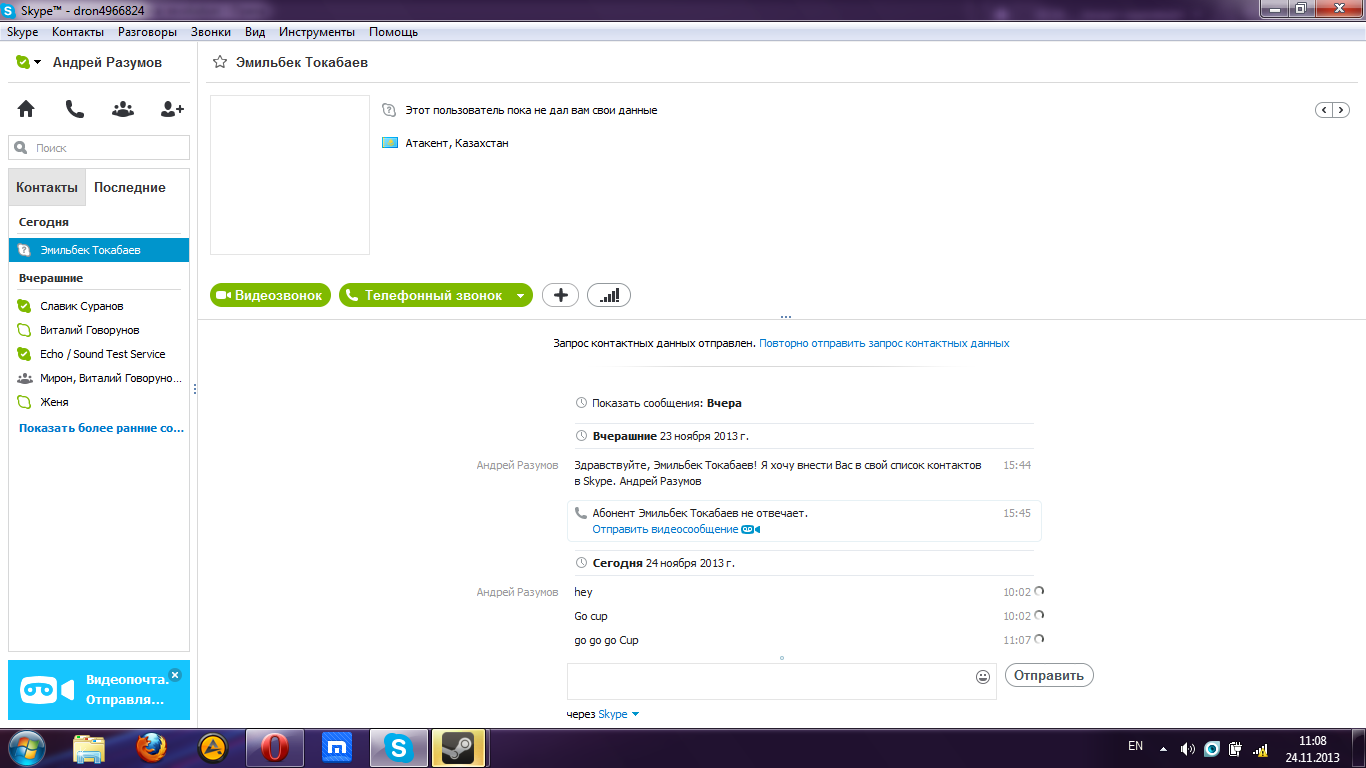1366x768 pixels.
Task: Show earlier conversations link
Action: tap(102, 427)
